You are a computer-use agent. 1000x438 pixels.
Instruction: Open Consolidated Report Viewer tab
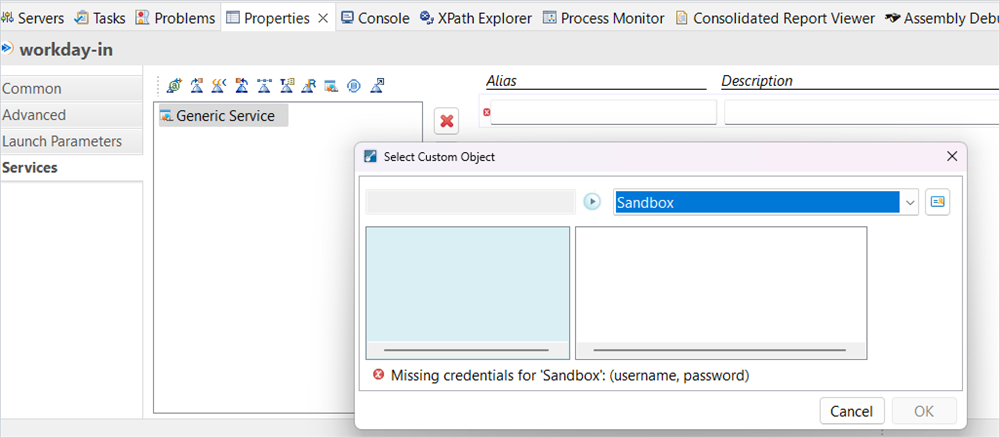775,18
